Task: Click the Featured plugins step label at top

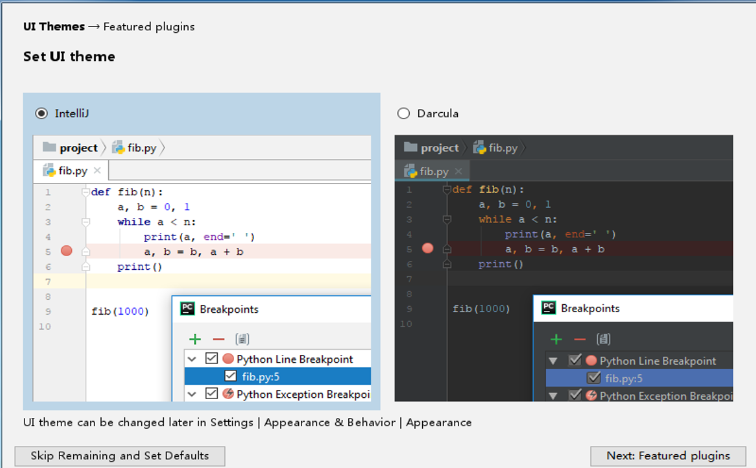Action: (149, 27)
